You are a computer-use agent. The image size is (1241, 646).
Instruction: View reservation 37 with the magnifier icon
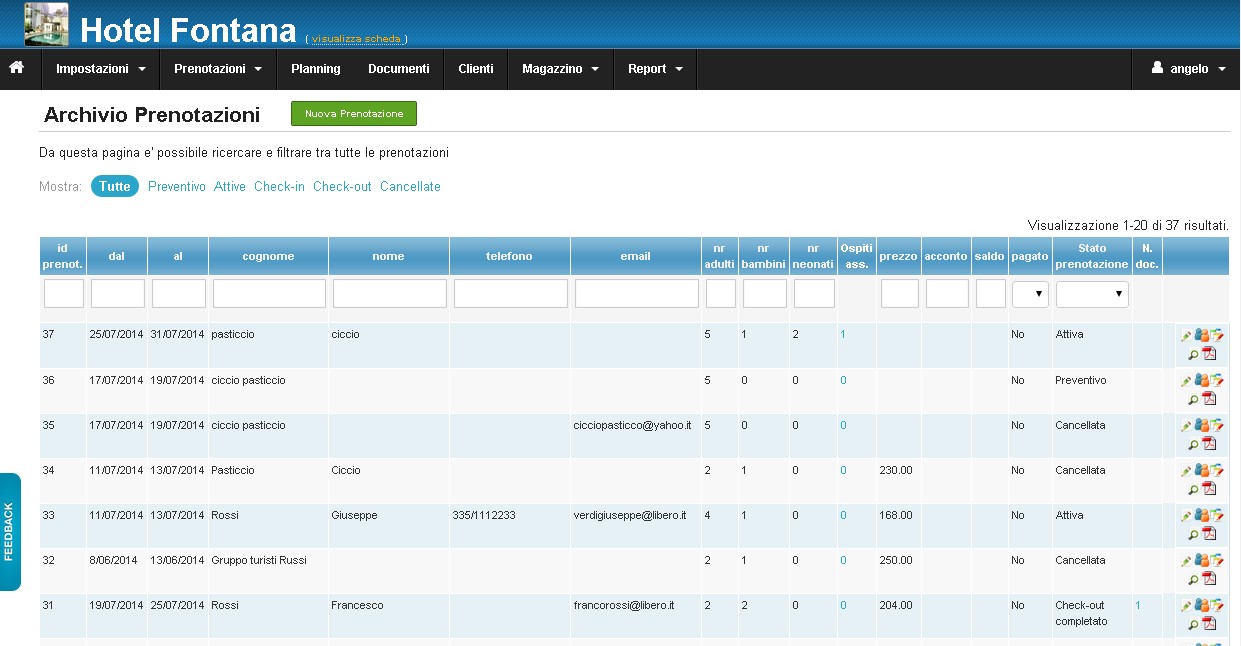(1193, 354)
